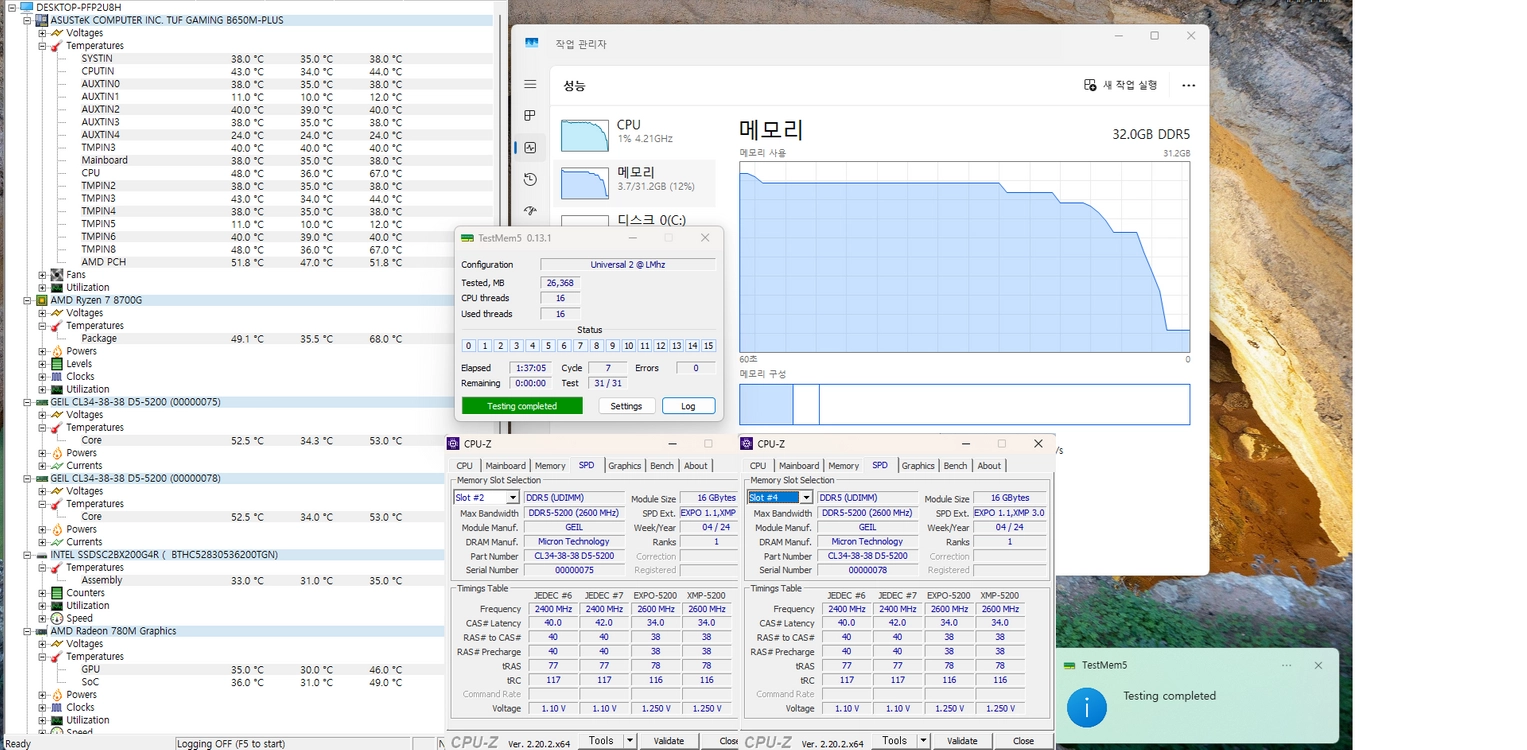Click INTEL SSDSC2BX200G4R drive icon

(42, 554)
